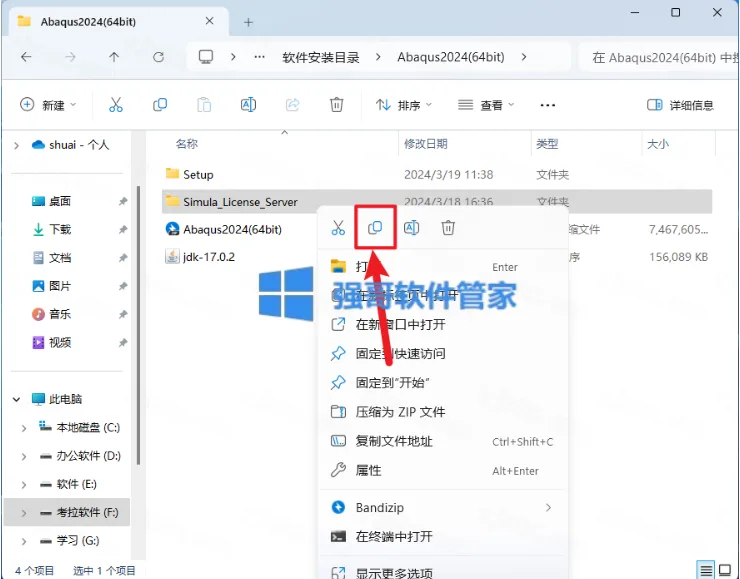Select the Setup folder row

tap(437, 175)
